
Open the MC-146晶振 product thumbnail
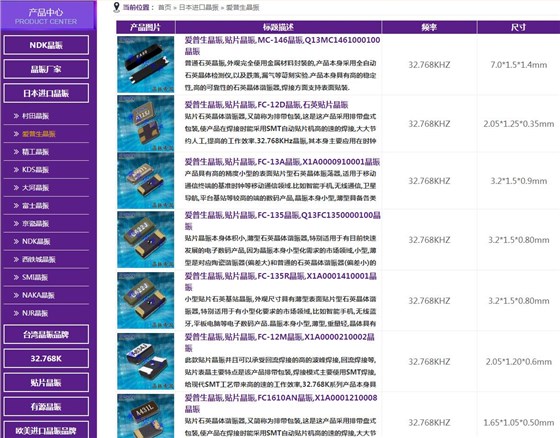146,64
